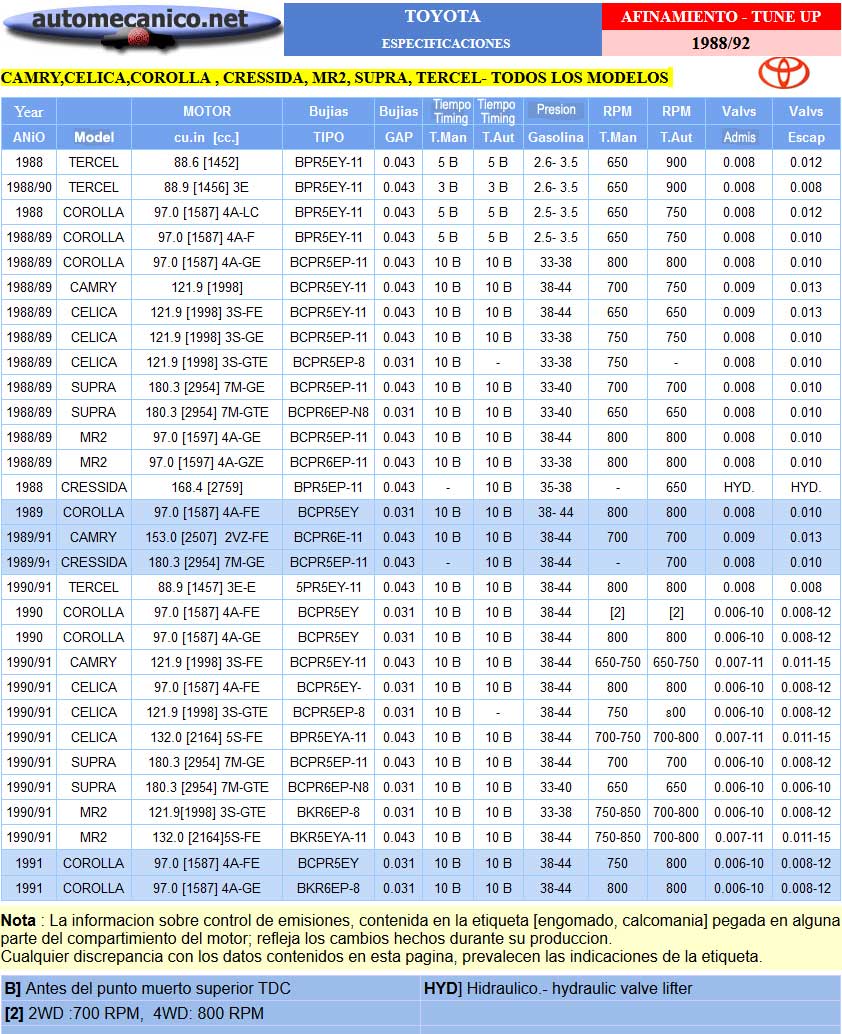Image resolution: width=842 pixels, height=1034 pixels.
Task: Click engine cell 132.0 [2164]5S-FE for MR2
Action: [x=207, y=837]
